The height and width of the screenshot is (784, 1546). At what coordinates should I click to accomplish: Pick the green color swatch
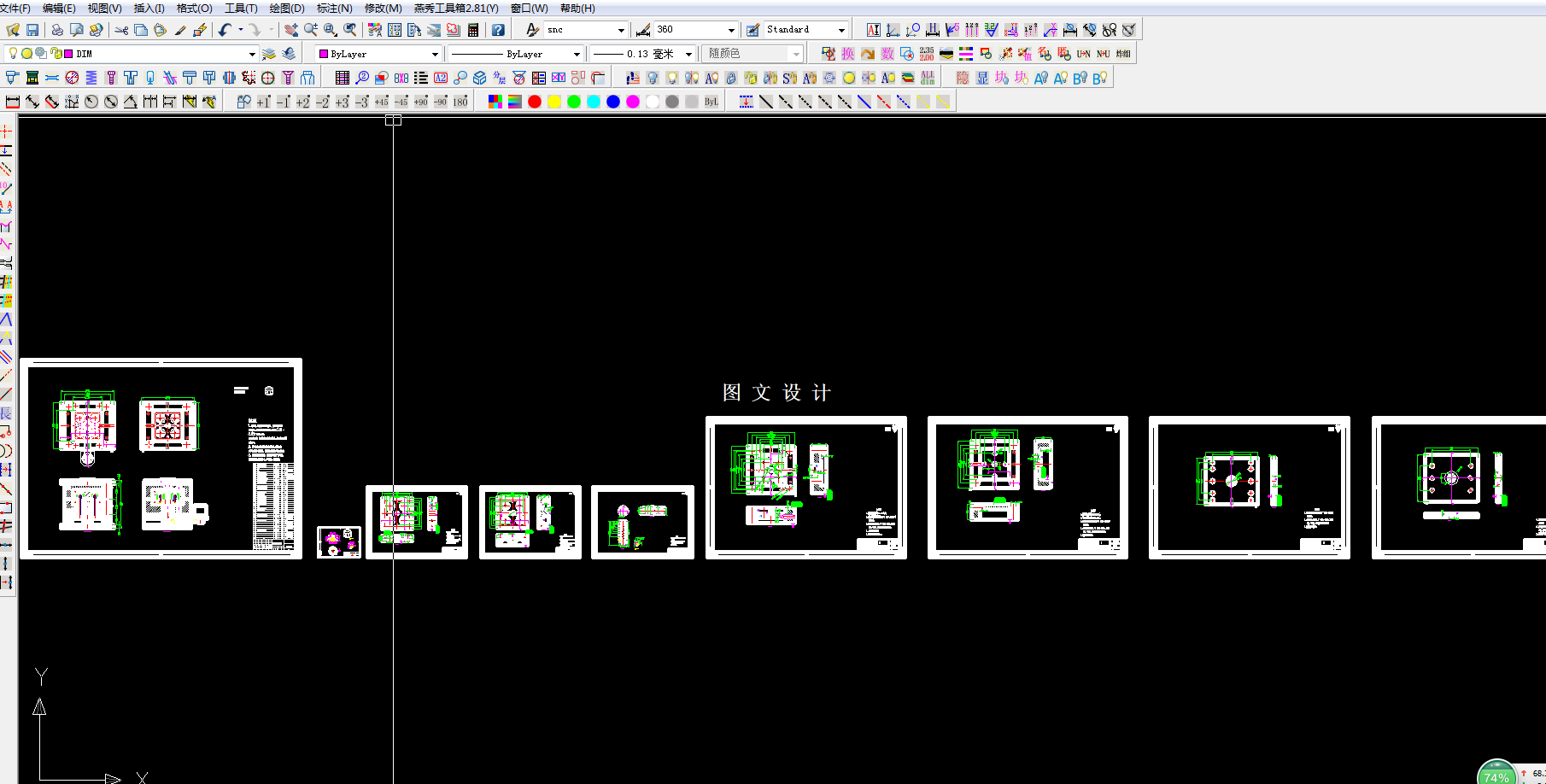coord(574,102)
